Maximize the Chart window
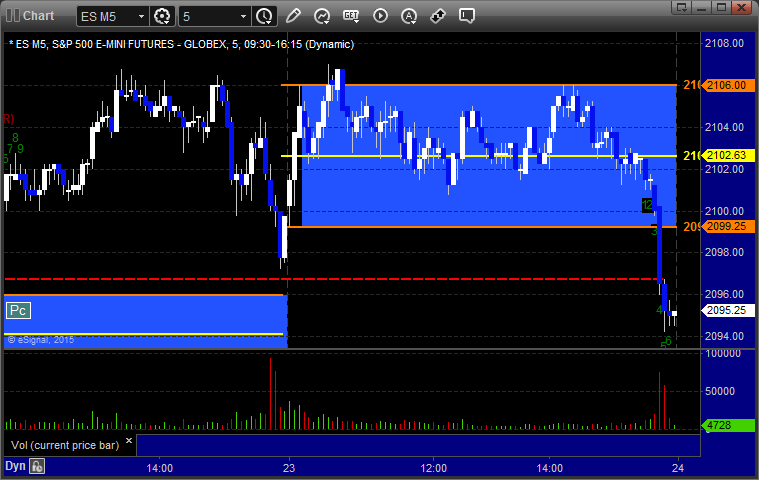The image size is (759, 480). click(721, 7)
